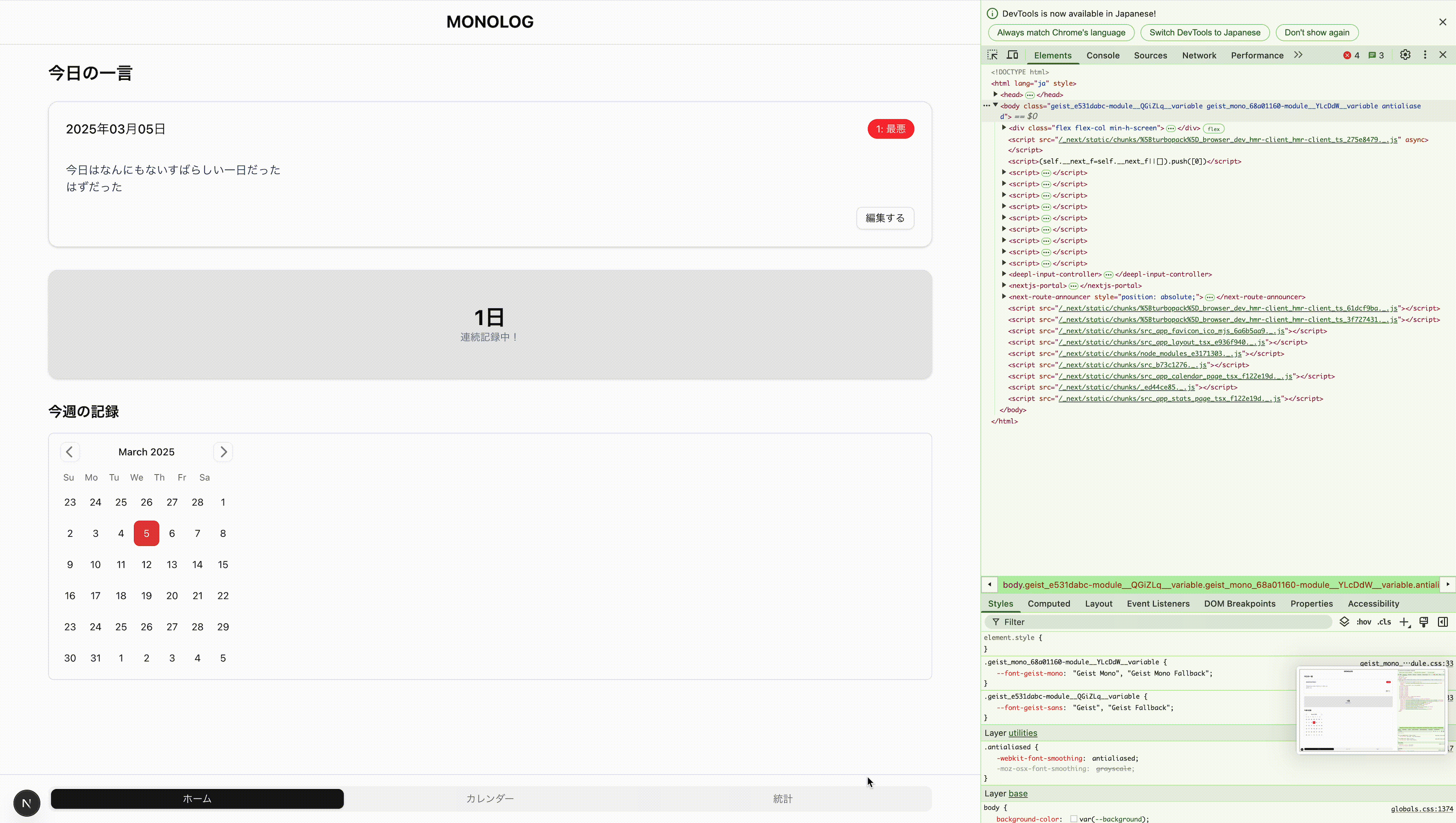Select March 31 in the calendar
This screenshot has height=823, width=1456.
click(95, 658)
